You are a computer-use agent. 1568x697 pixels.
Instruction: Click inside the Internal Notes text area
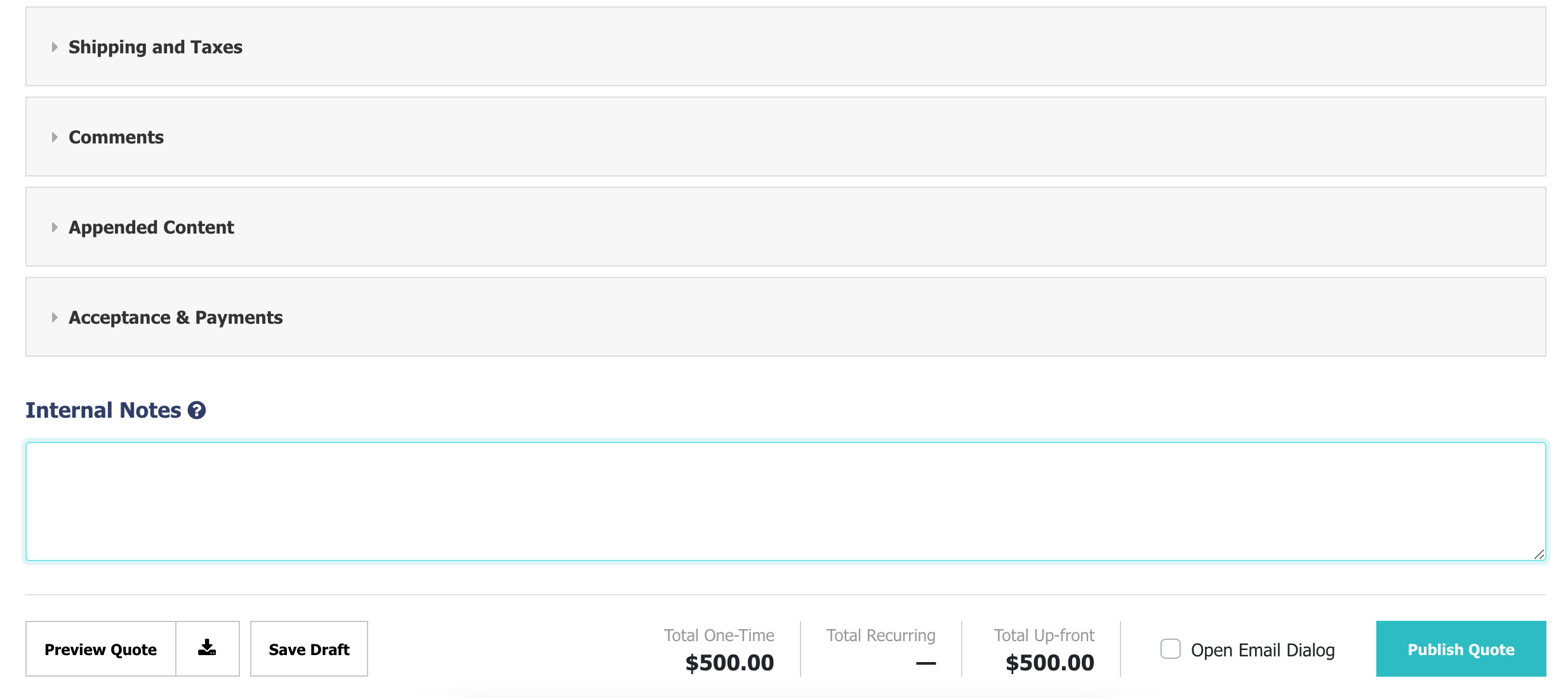tap(786, 501)
